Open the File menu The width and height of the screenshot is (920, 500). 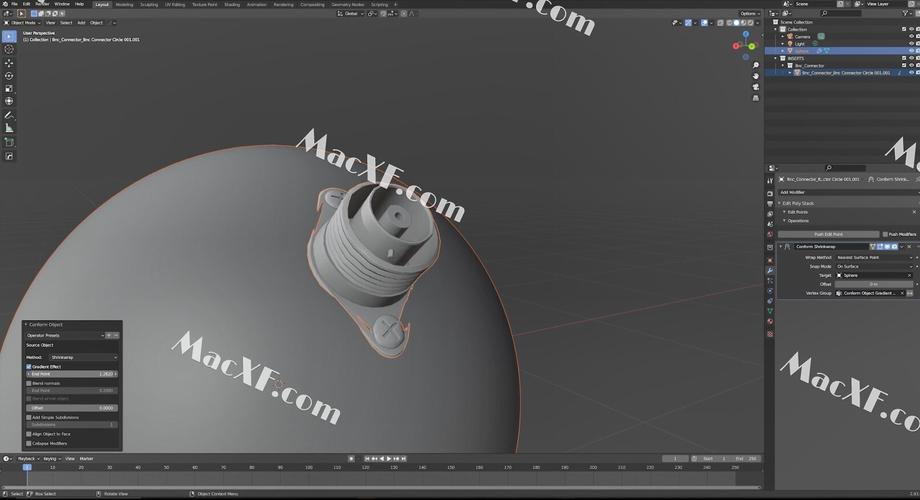click(15, 4)
